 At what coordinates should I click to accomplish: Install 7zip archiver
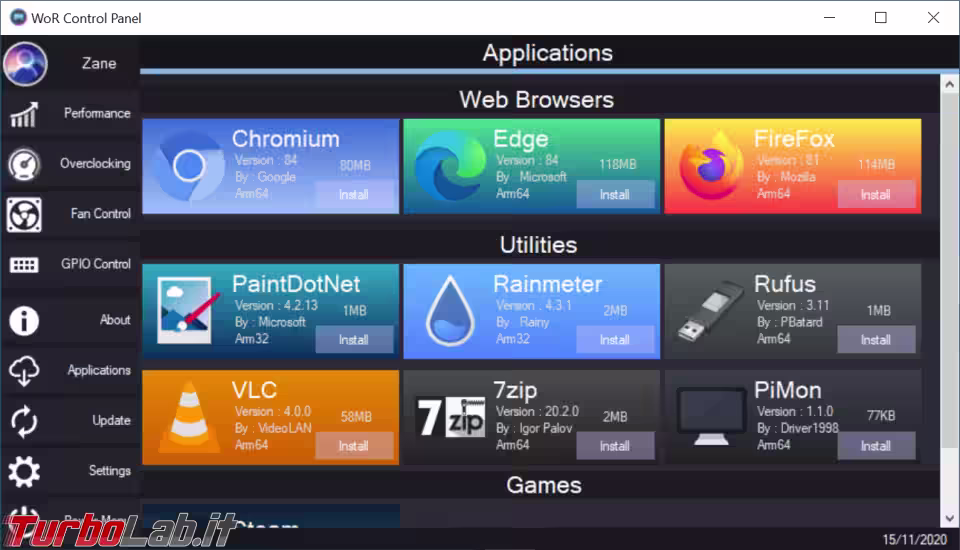[x=615, y=445]
